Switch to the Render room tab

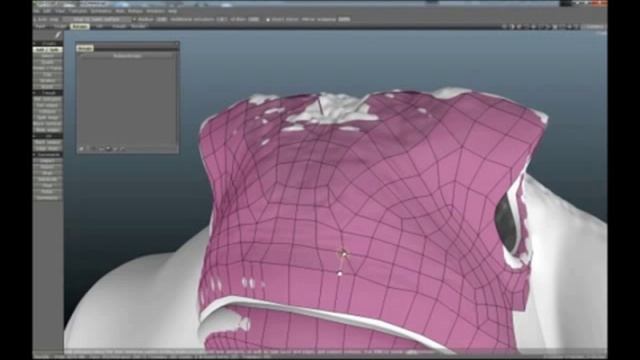click(138, 26)
